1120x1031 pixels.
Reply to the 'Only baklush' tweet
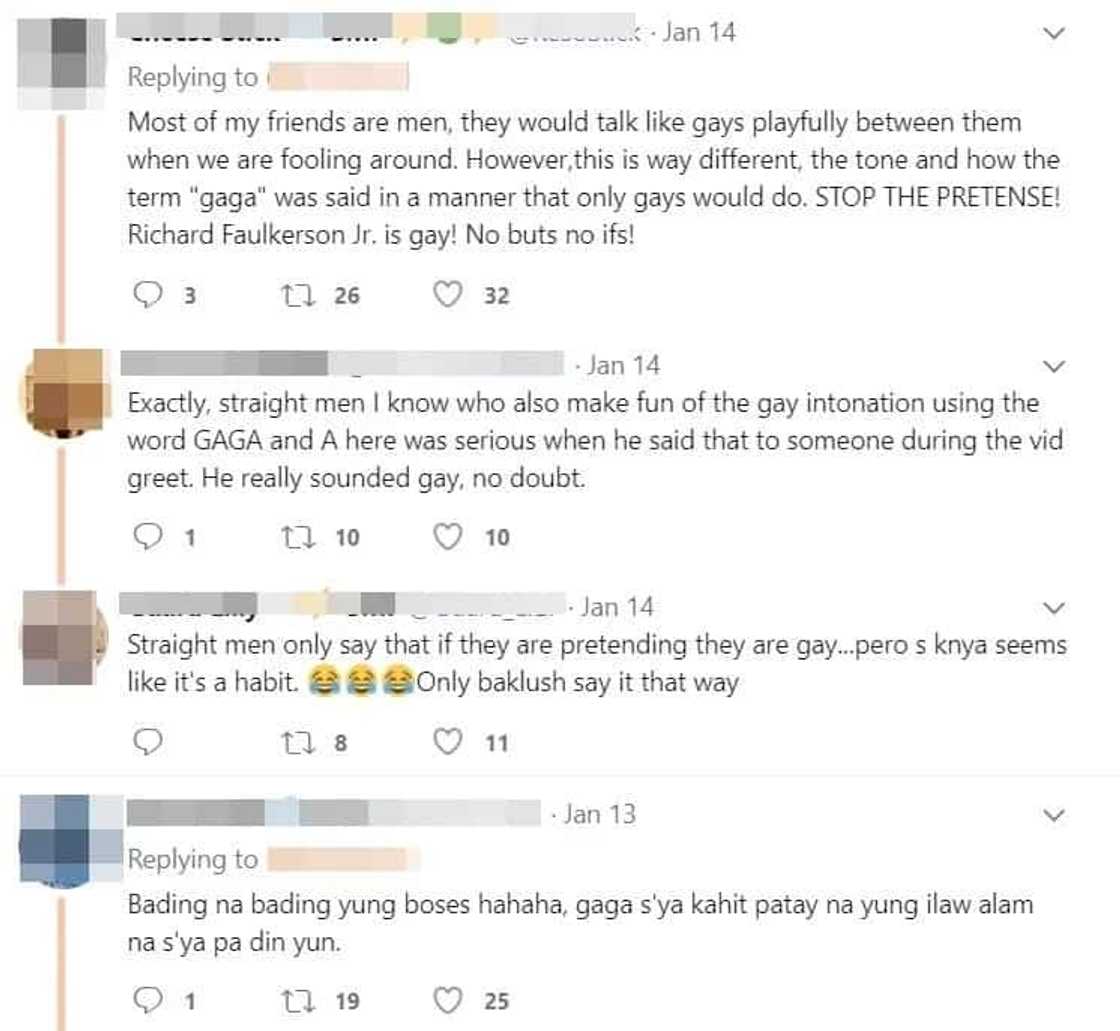coord(148,742)
